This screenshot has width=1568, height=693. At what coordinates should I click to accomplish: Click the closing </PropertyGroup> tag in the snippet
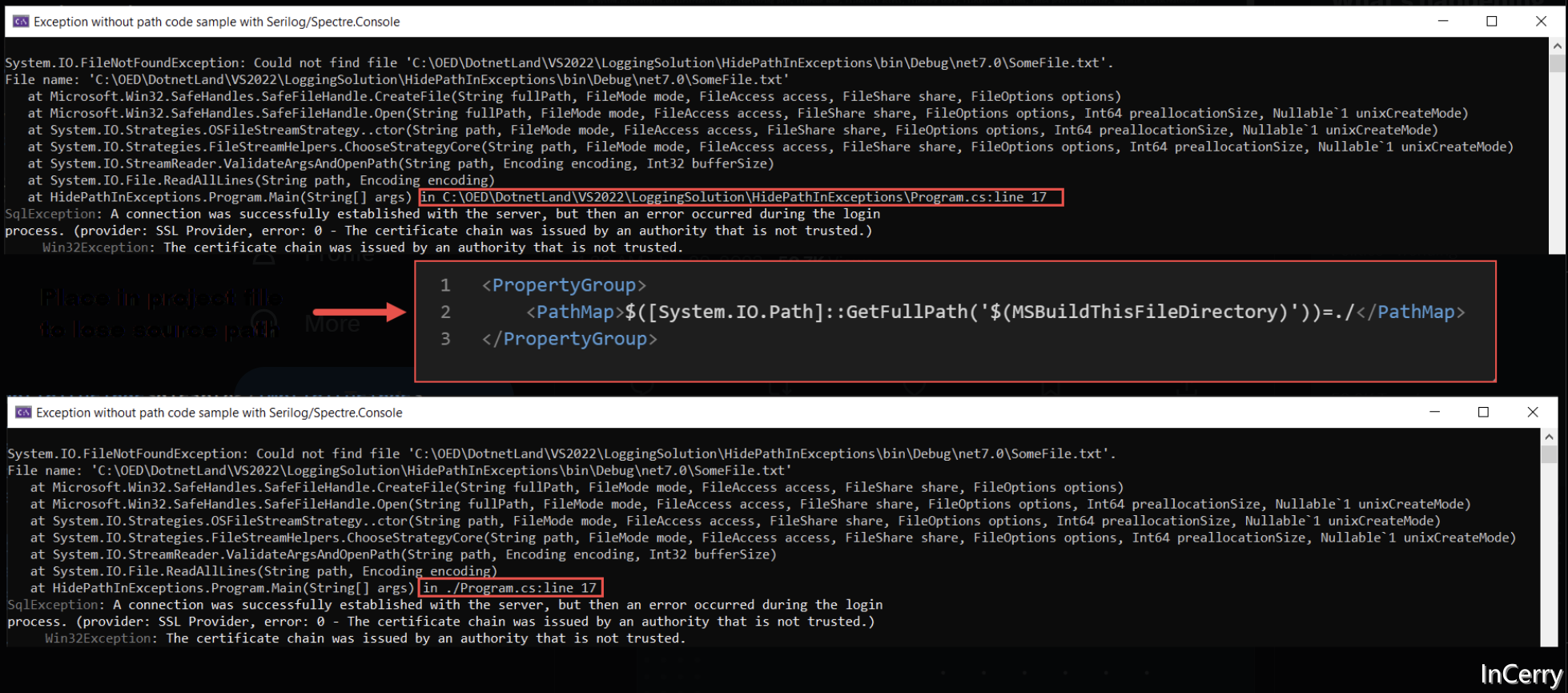pyautogui.click(x=569, y=339)
